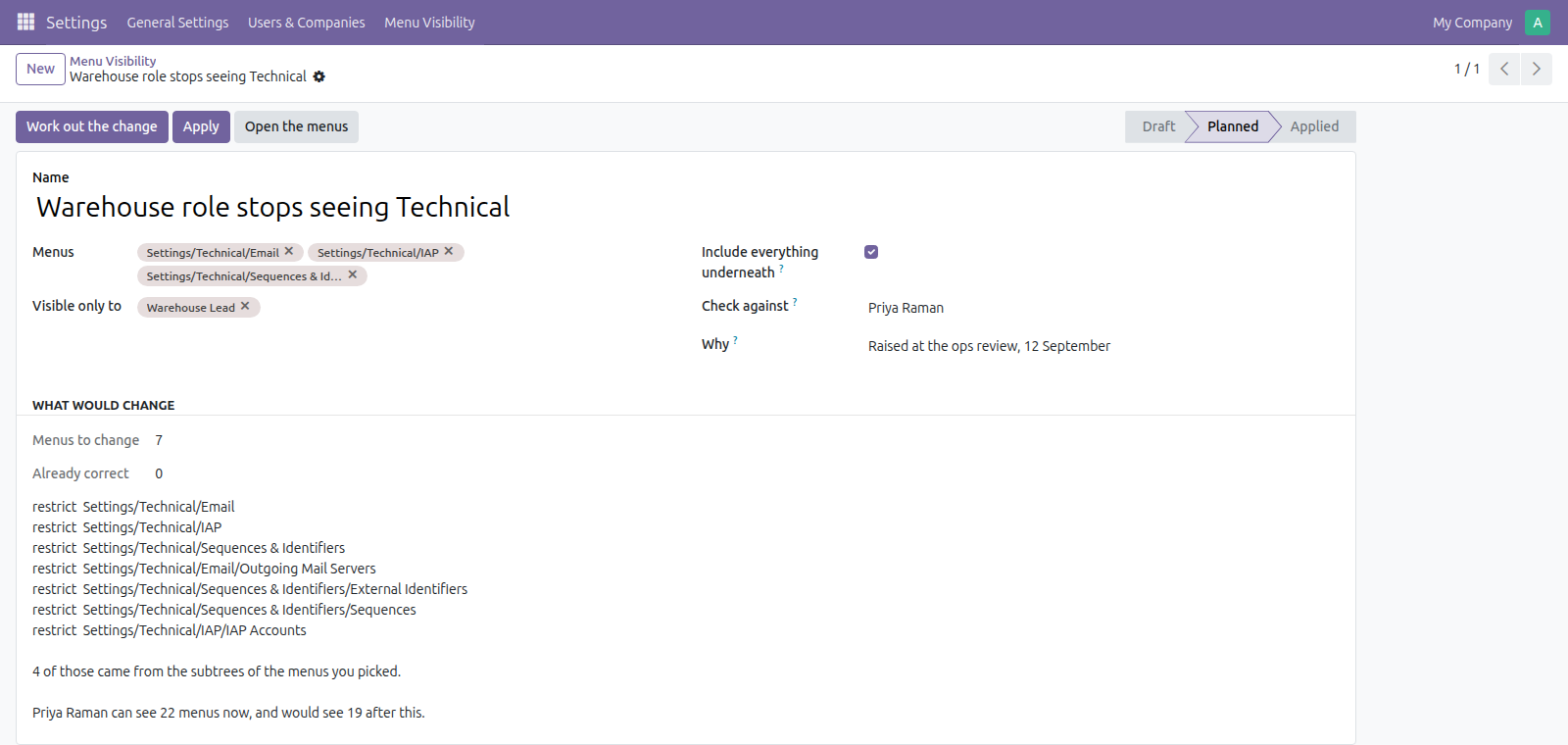Show help tooltip for Why field
Screen dimensions: 1568x745
735,339
